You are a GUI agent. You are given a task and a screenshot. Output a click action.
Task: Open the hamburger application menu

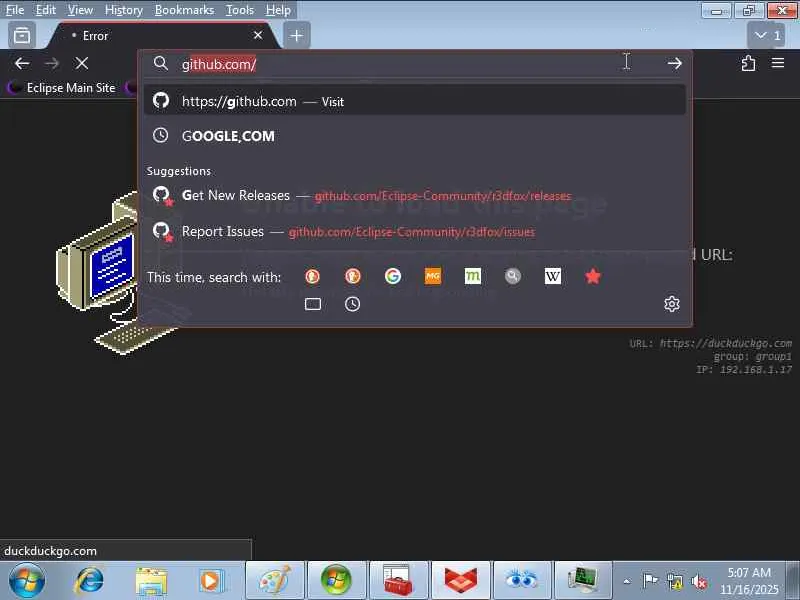tap(778, 63)
